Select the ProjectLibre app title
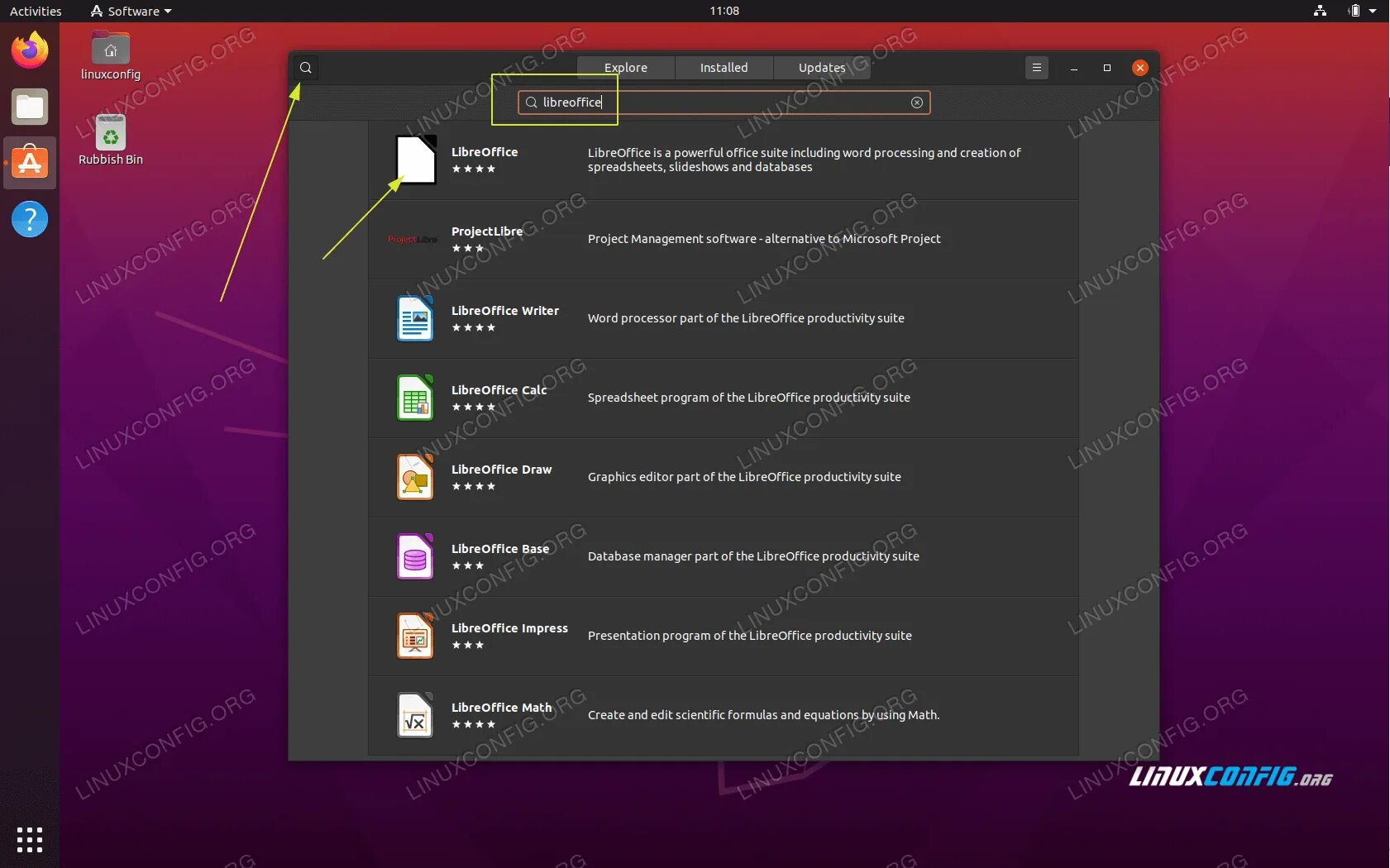The width and height of the screenshot is (1390, 868). coord(487,231)
